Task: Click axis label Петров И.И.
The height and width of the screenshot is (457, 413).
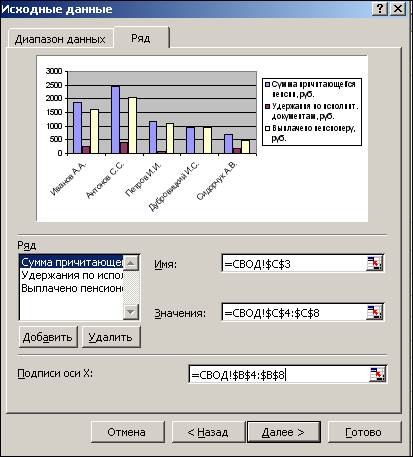Action: [143, 179]
